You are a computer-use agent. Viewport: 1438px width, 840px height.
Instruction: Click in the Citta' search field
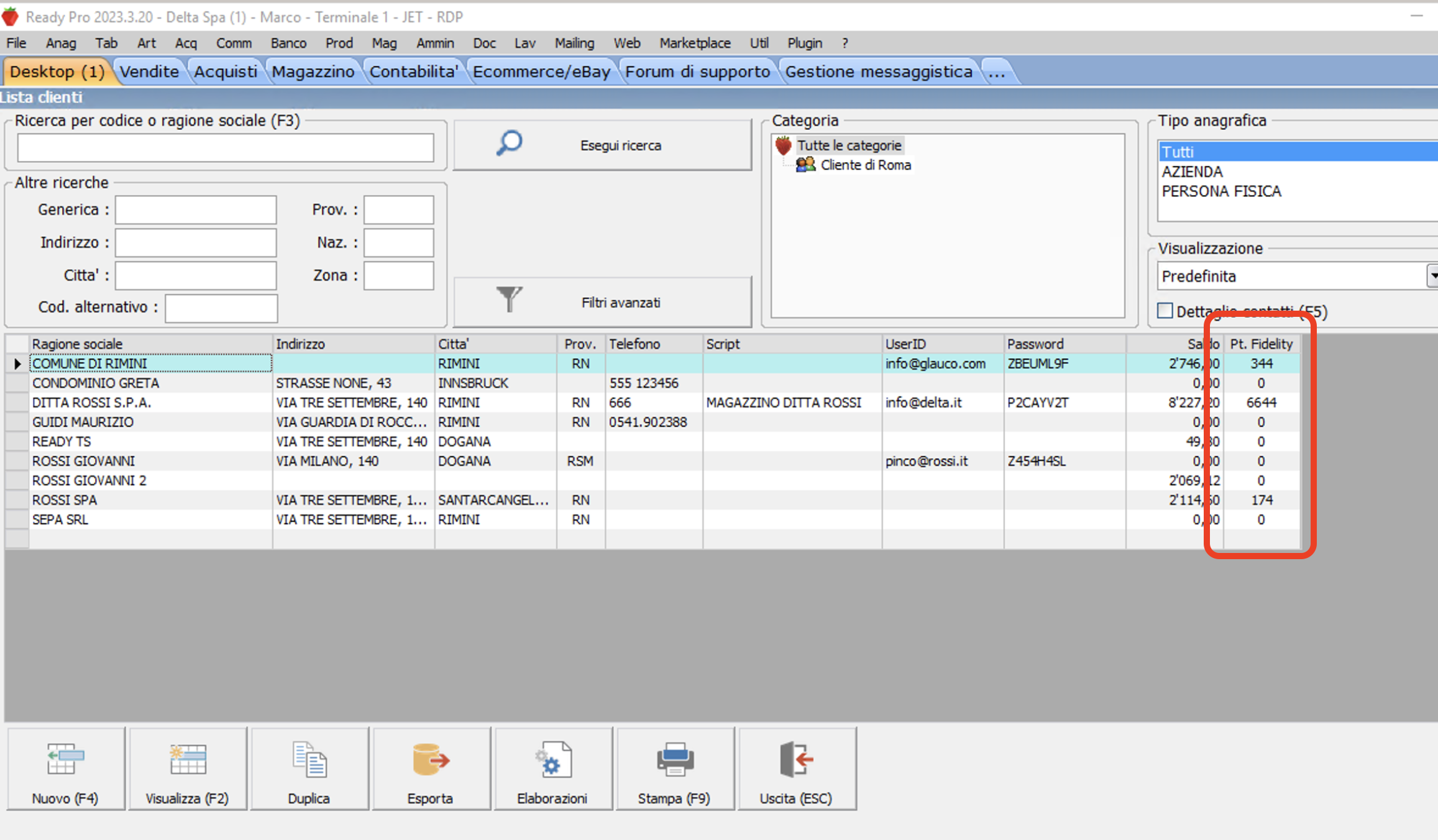(196, 275)
